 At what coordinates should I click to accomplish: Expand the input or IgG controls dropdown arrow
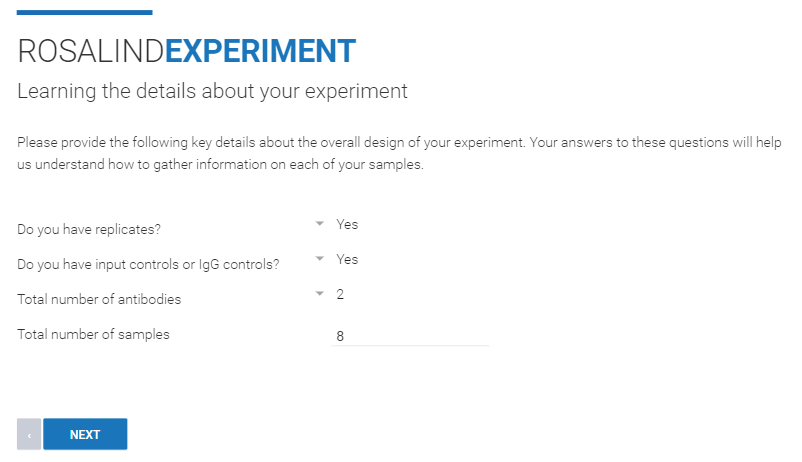tap(320, 259)
